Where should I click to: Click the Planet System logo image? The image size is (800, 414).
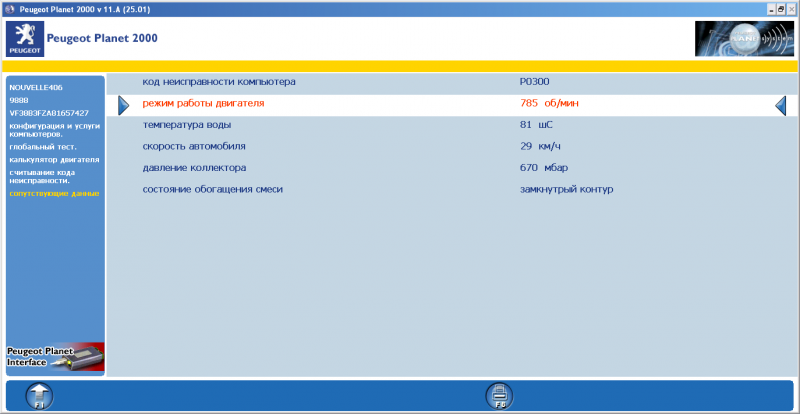point(744,38)
